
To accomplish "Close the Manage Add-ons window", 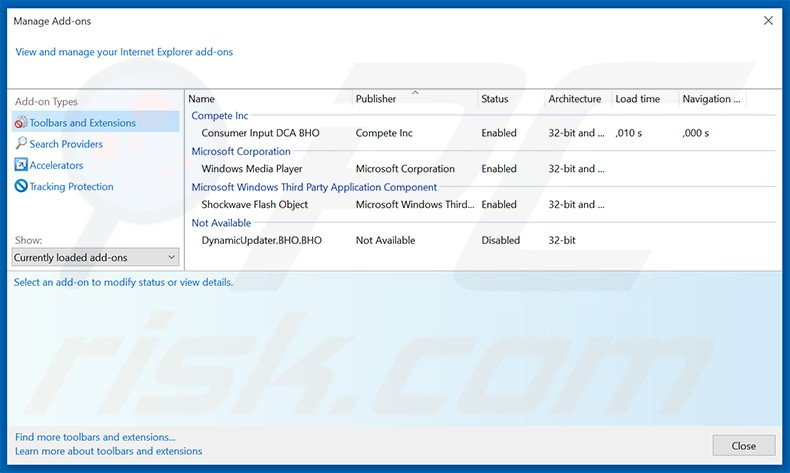I will (768, 21).
